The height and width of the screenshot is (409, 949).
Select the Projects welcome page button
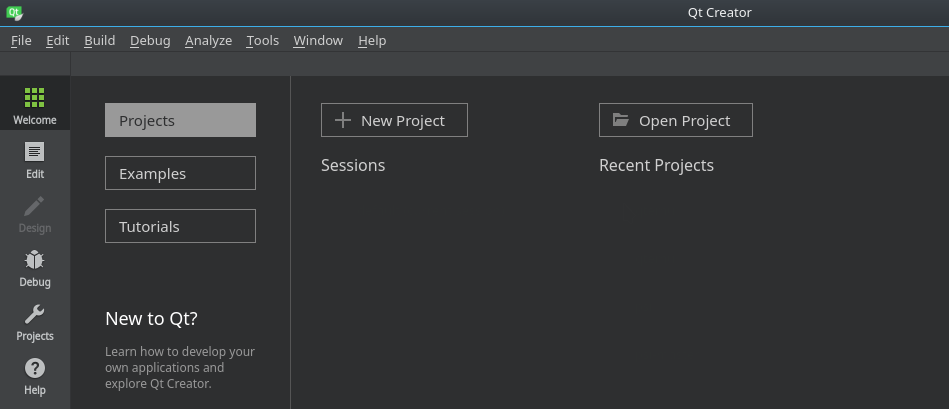180,120
